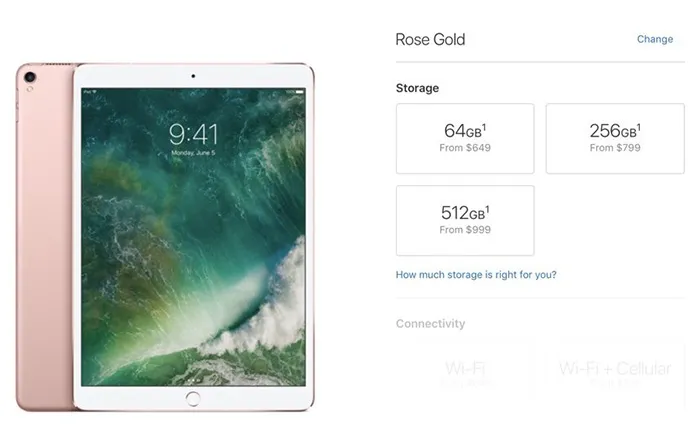The image size is (700, 445).
Task: Choose the 256GB storage option
Action: 615,138
